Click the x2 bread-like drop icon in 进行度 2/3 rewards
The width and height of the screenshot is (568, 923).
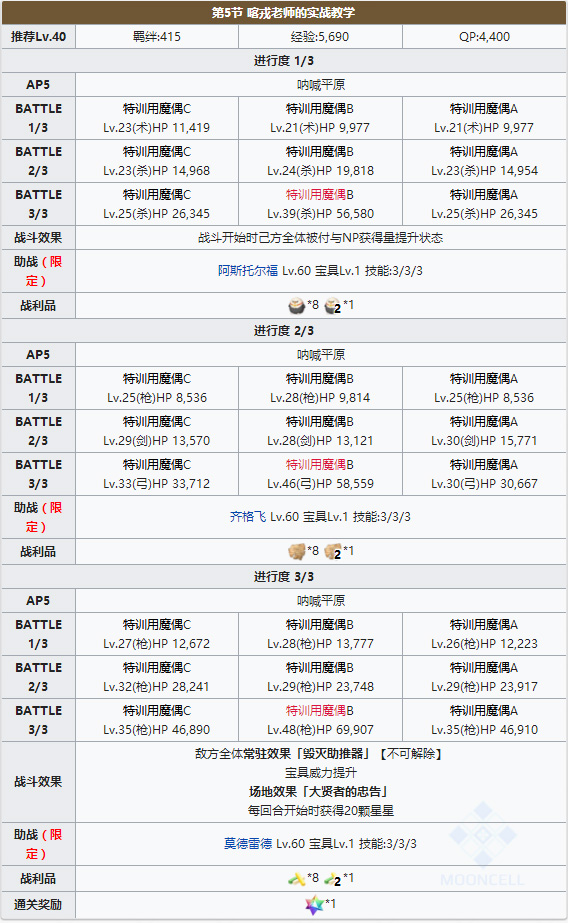pos(333,552)
